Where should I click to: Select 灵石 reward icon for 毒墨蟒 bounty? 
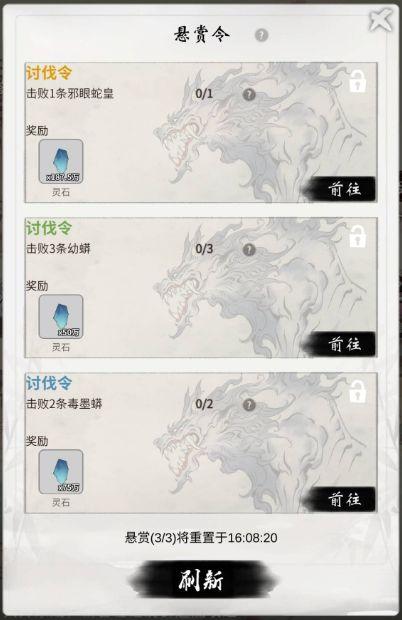(61, 471)
